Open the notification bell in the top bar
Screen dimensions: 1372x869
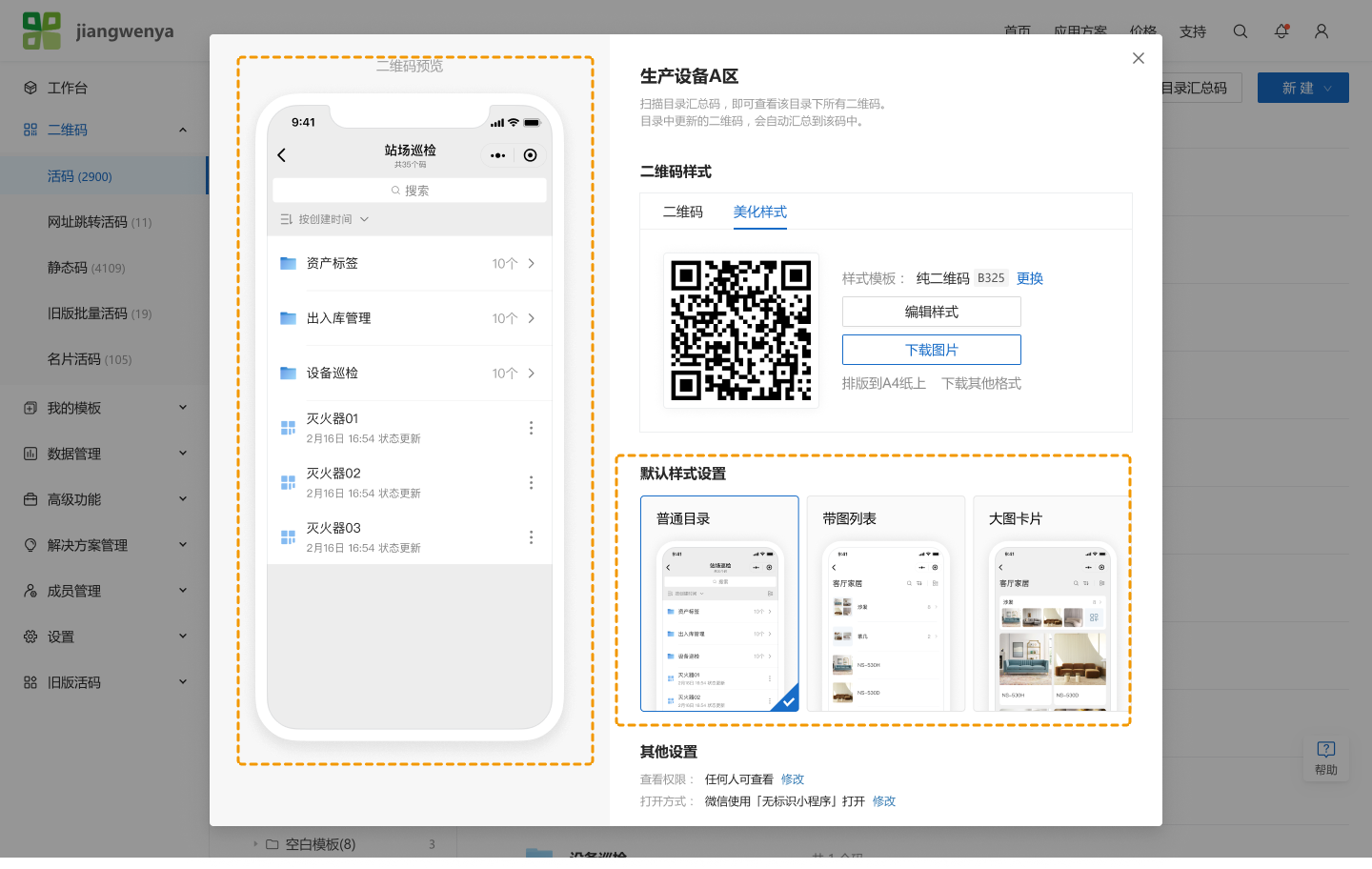click(x=1281, y=31)
